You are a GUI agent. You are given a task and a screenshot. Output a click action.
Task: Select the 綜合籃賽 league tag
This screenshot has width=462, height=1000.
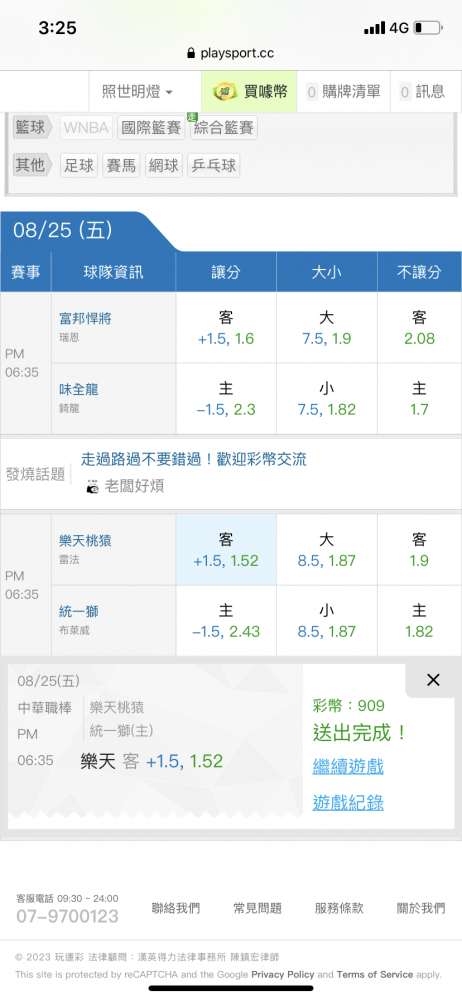coord(223,128)
